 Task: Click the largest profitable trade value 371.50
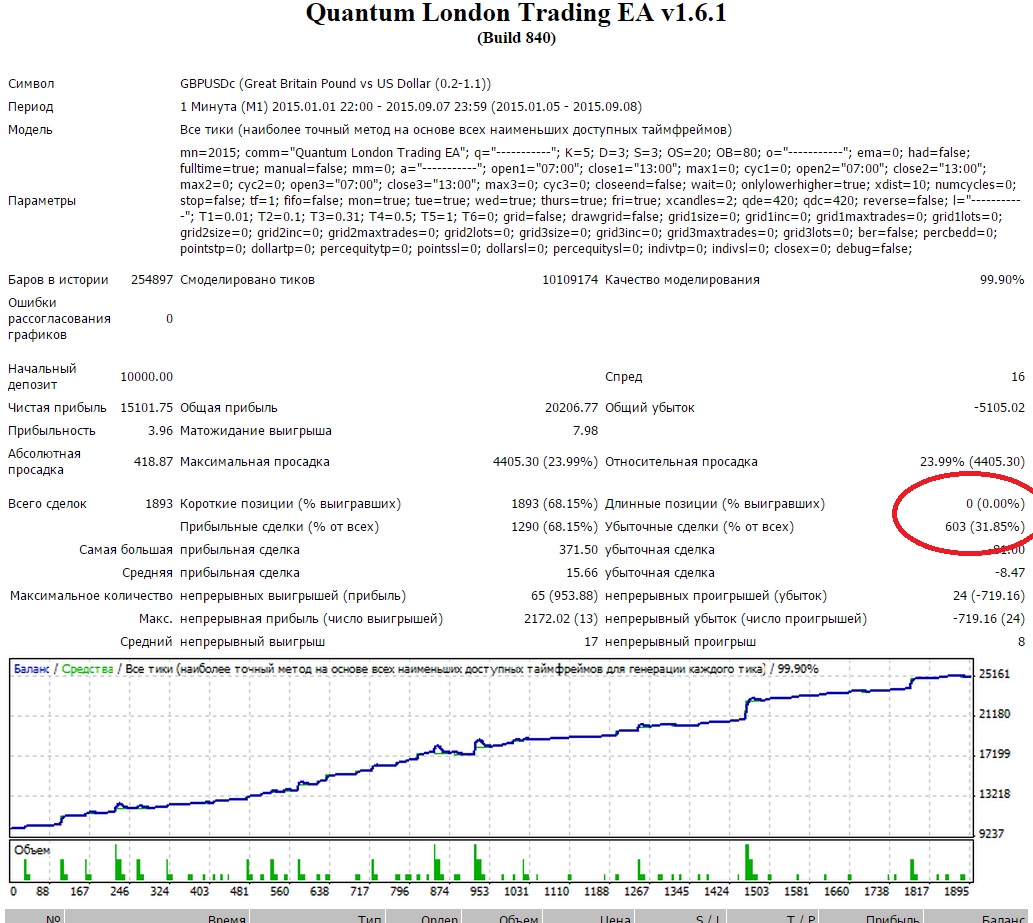(578, 550)
